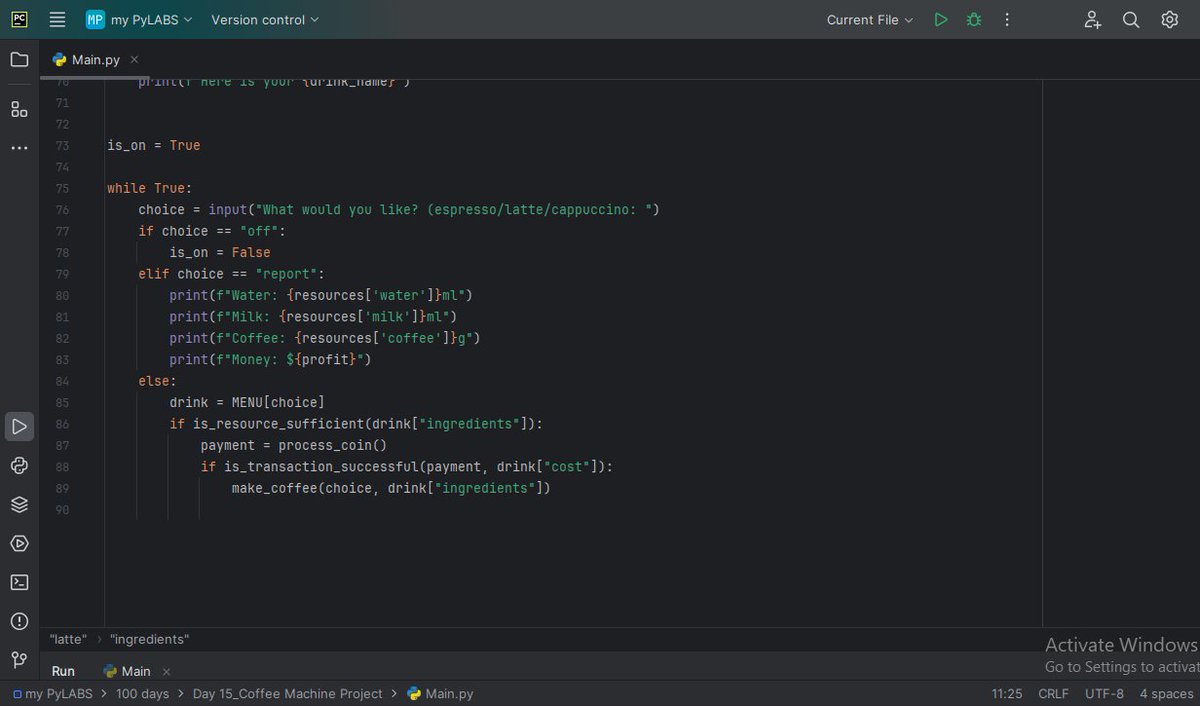This screenshot has height=706, width=1200.
Task: Show more tool windows ellipsis icon
Action: click(x=19, y=148)
